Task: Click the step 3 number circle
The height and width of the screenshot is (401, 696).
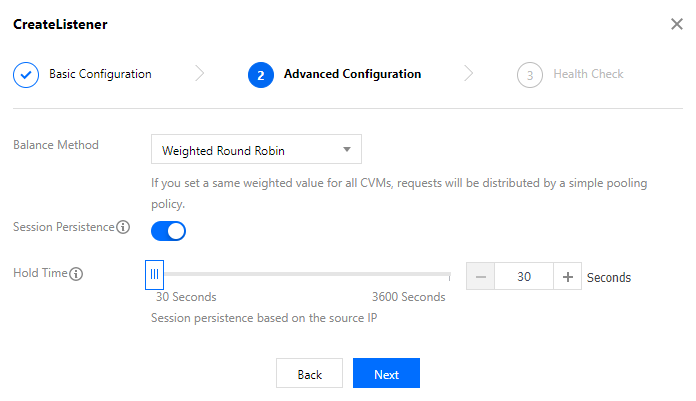Action: (530, 74)
